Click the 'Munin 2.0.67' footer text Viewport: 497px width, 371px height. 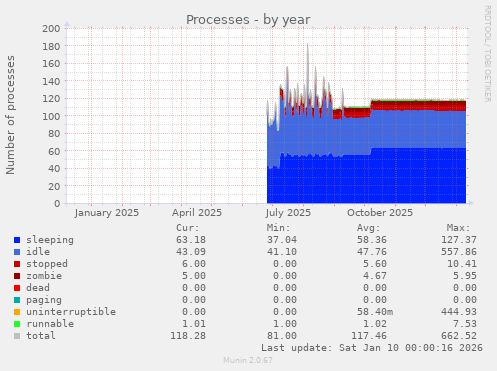click(x=248, y=360)
